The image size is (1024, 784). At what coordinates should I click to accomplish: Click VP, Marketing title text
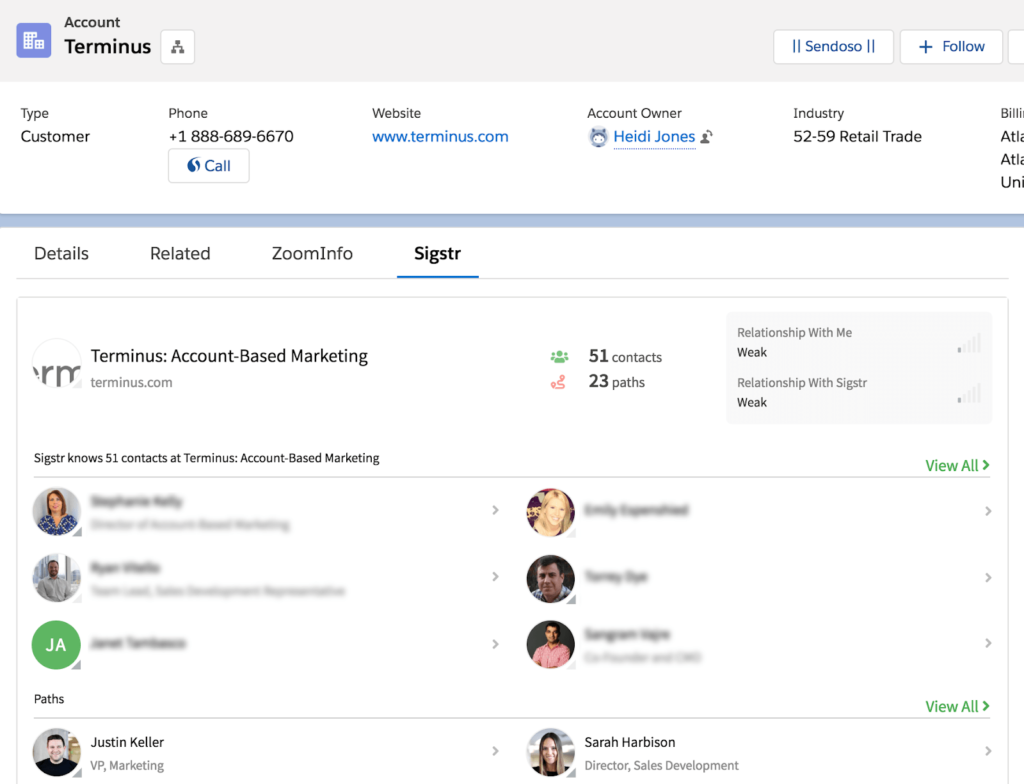point(127,765)
